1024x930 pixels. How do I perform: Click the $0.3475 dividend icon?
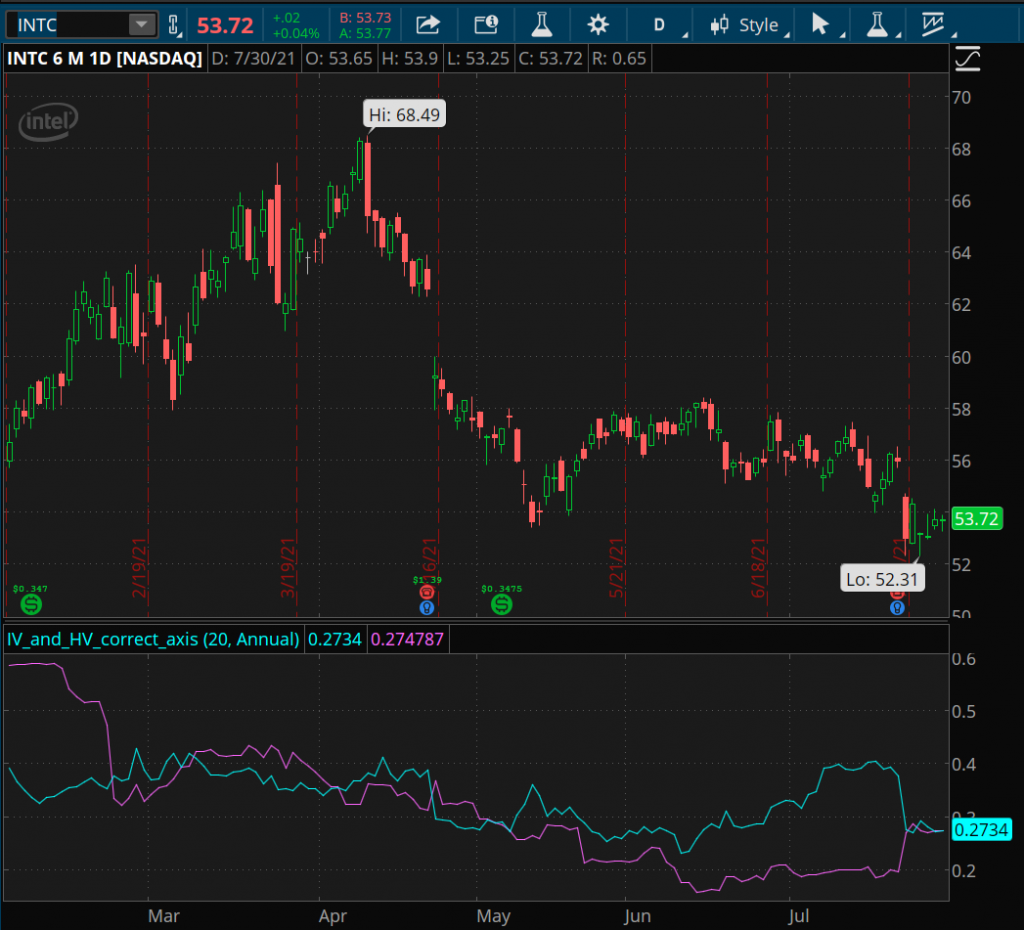(x=502, y=603)
